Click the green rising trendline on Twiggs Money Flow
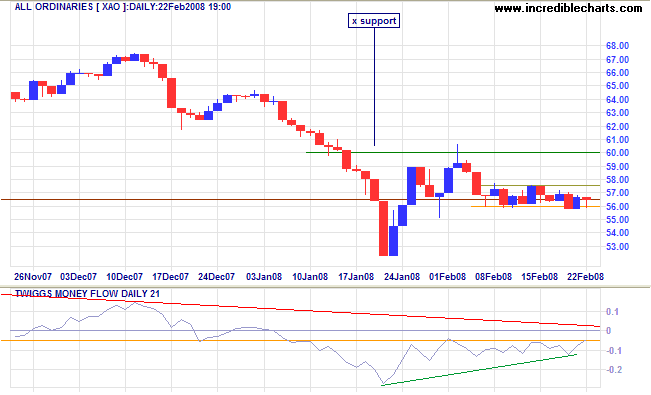Screen dimensions: 651x395 coord(479,370)
